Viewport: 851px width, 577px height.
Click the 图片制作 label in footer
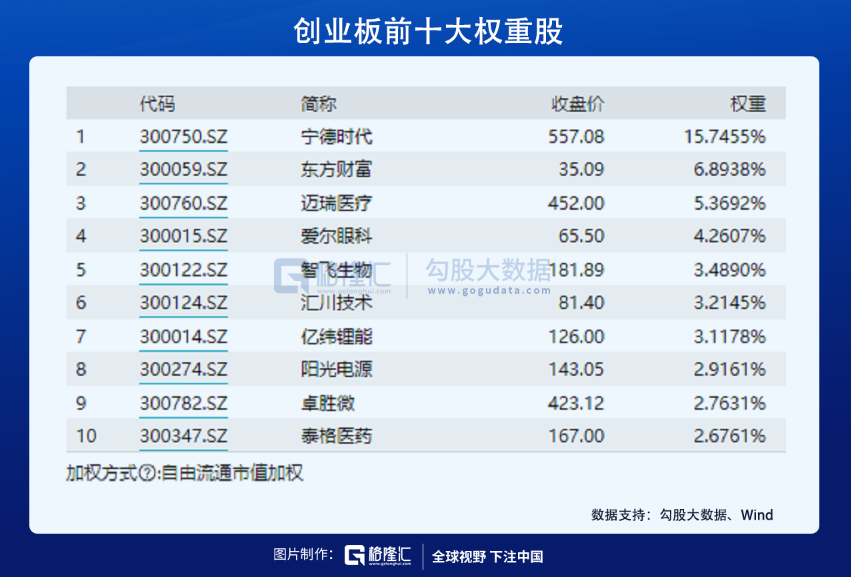coord(303,555)
